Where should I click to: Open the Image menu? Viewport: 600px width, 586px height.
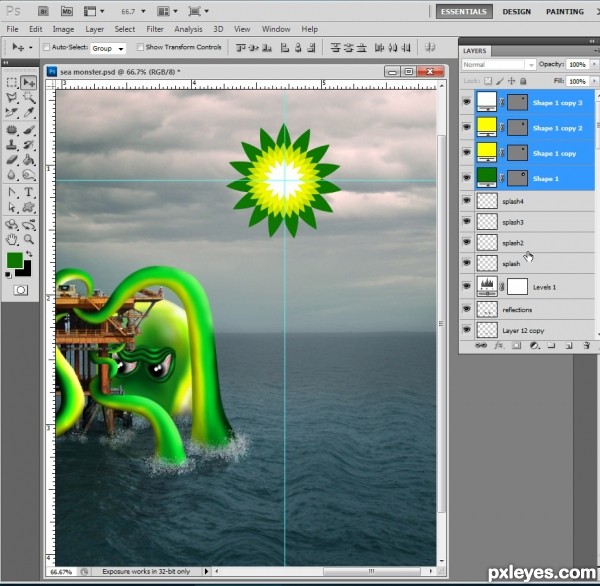tap(64, 29)
